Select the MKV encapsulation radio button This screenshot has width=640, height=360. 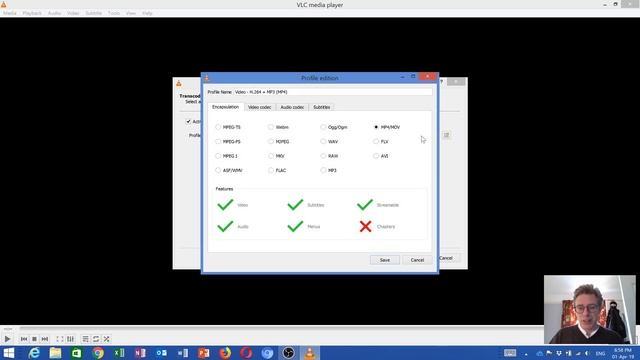pyautogui.click(x=271, y=156)
